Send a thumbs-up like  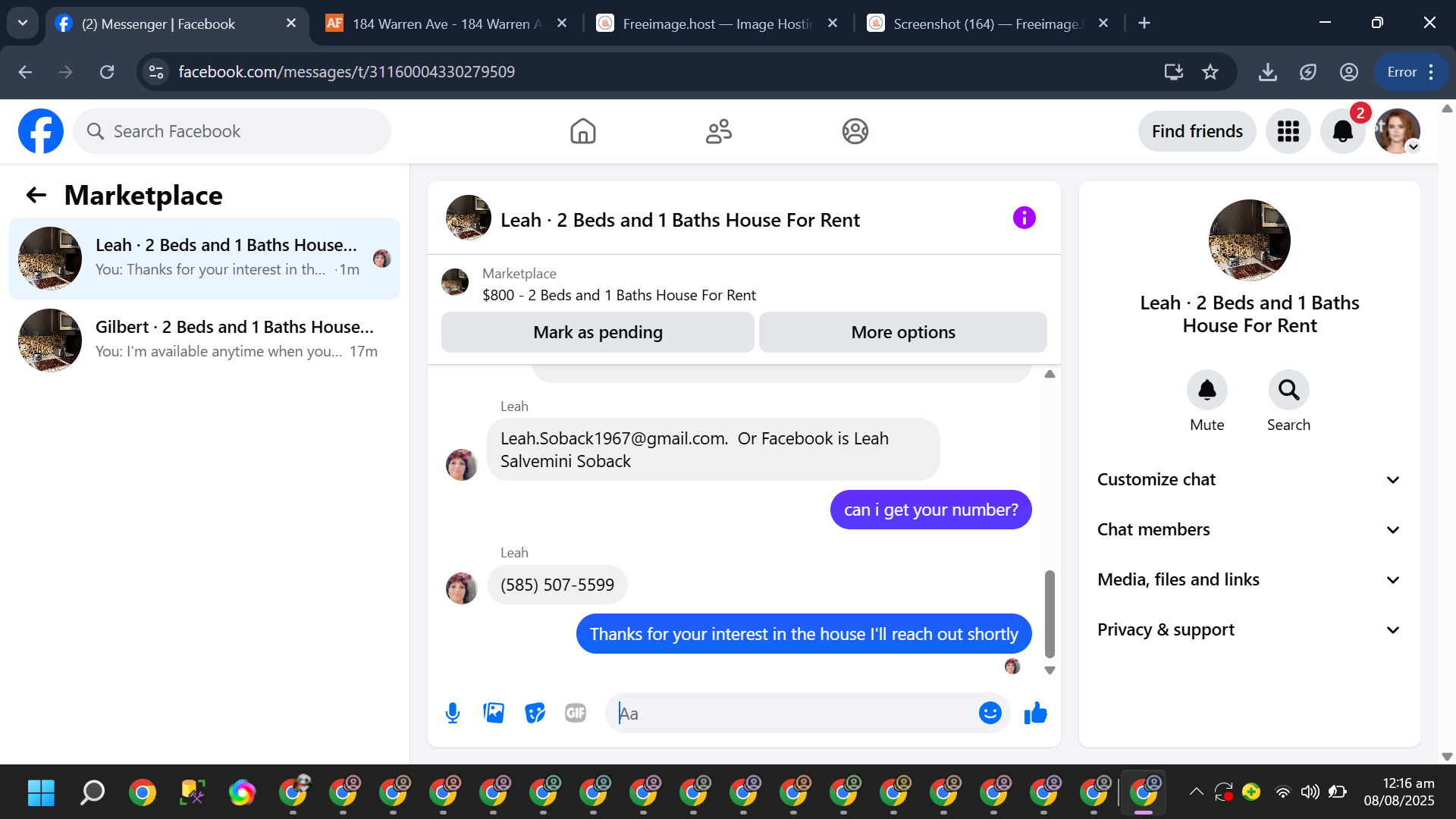point(1035,713)
